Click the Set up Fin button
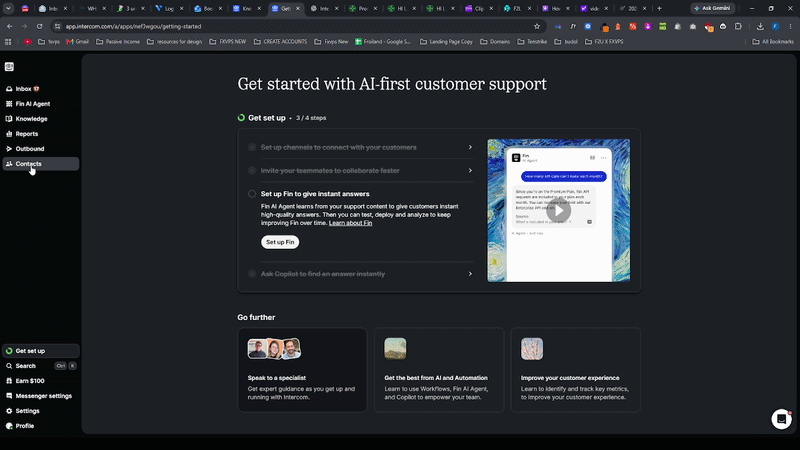 (x=280, y=242)
